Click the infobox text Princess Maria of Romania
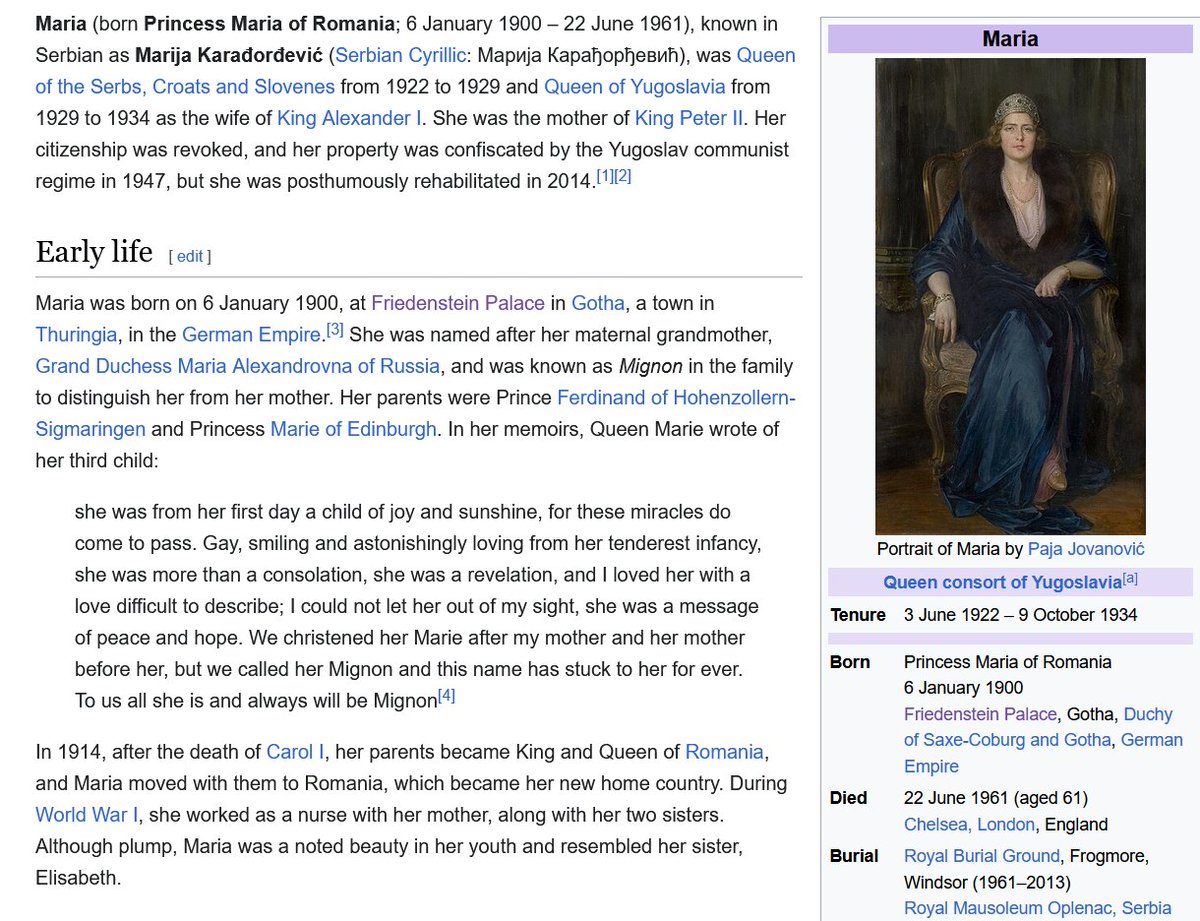The width and height of the screenshot is (1200, 921). (1007, 662)
